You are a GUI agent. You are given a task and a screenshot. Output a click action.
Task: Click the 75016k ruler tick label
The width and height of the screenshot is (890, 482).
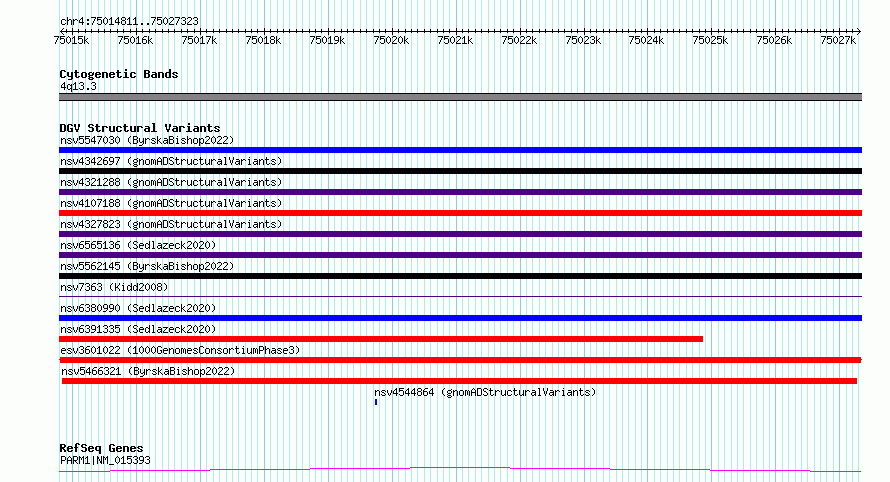click(135, 40)
